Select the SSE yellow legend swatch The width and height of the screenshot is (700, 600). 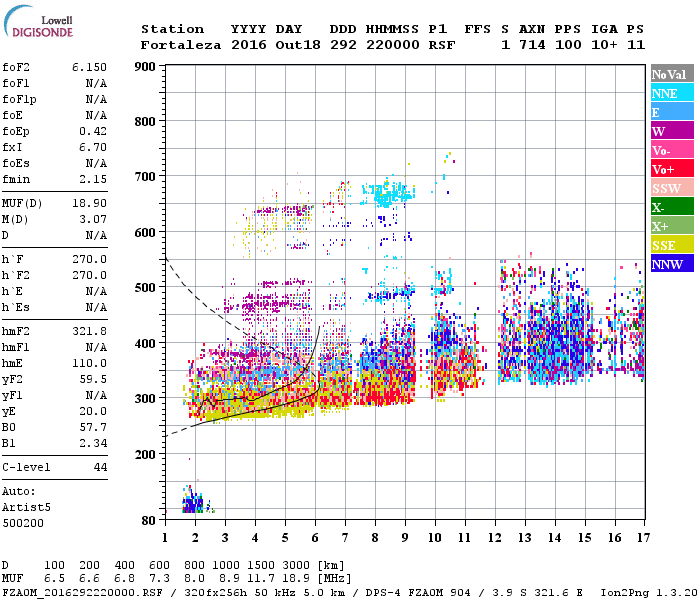click(x=672, y=245)
